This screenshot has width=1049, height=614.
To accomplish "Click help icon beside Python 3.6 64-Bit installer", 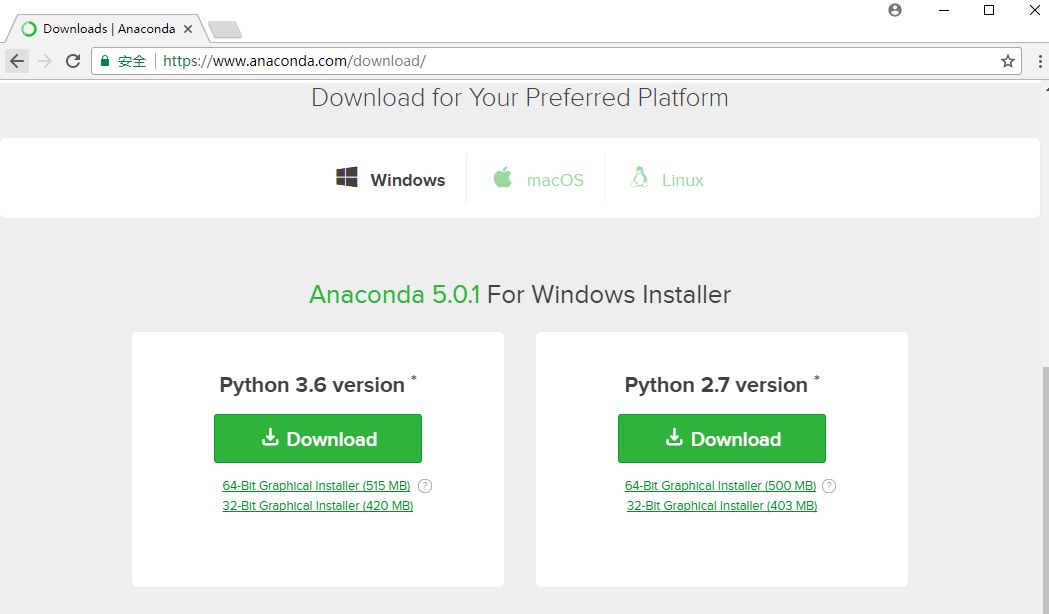I will click(x=425, y=486).
